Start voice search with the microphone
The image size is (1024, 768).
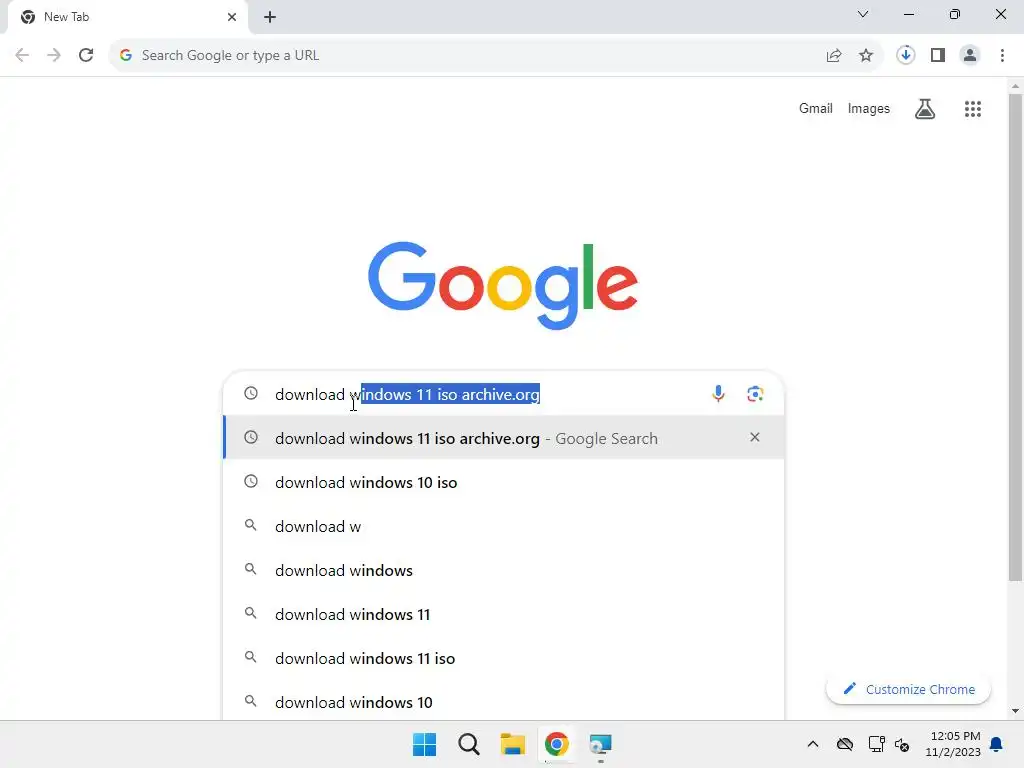pyautogui.click(x=718, y=394)
